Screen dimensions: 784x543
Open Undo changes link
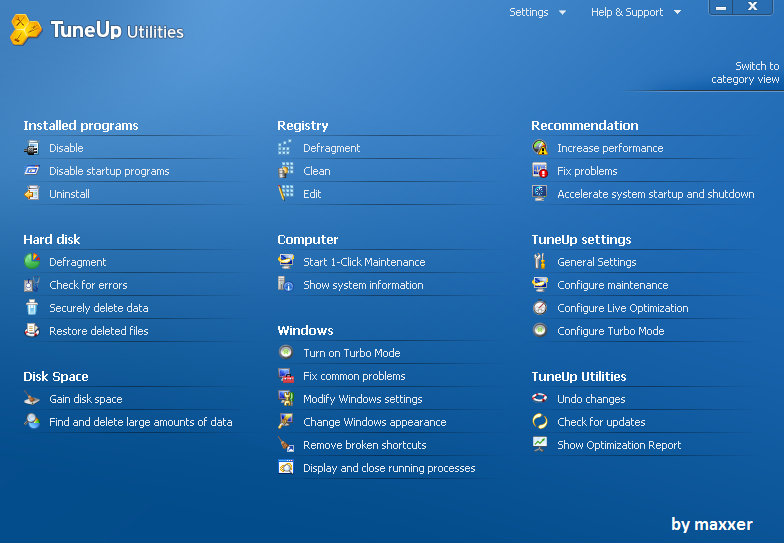point(591,399)
